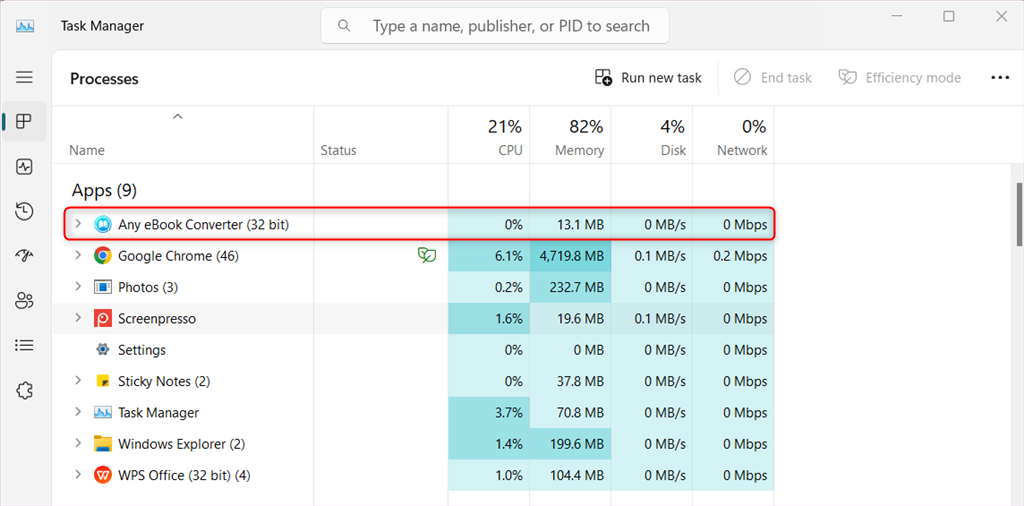Expand the Screenpresso process group

click(78, 318)
